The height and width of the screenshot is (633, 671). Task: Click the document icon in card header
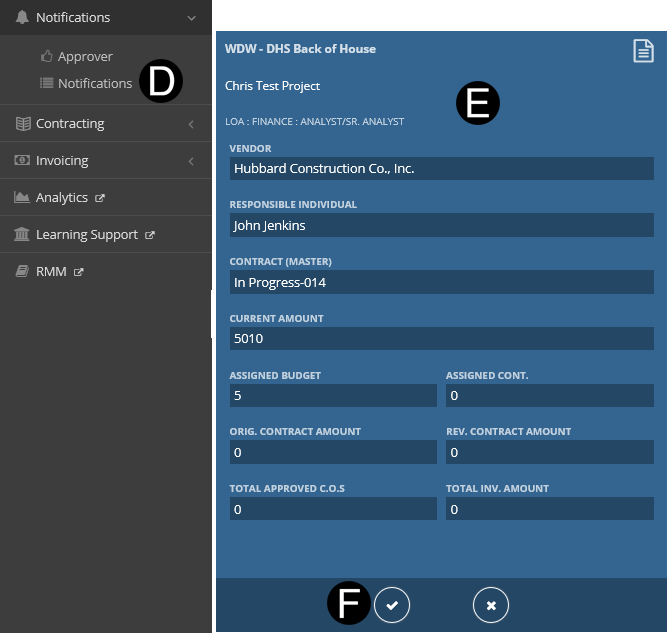click(643, 51)
